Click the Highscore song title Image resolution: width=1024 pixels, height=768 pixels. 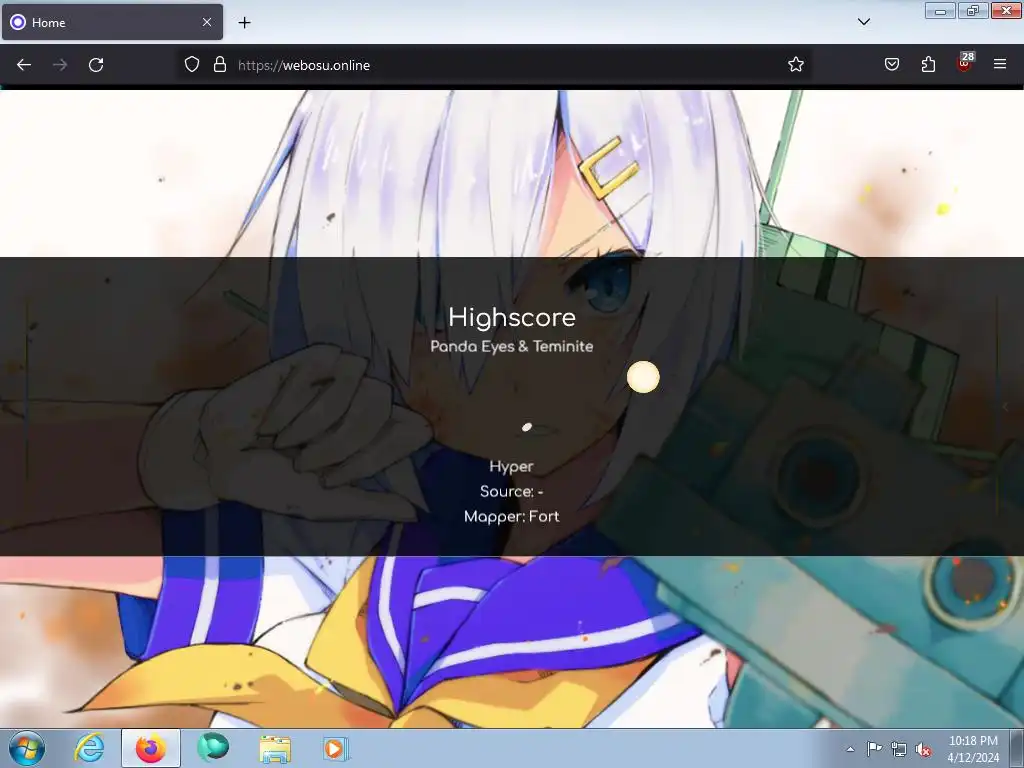tap(512, 317)
